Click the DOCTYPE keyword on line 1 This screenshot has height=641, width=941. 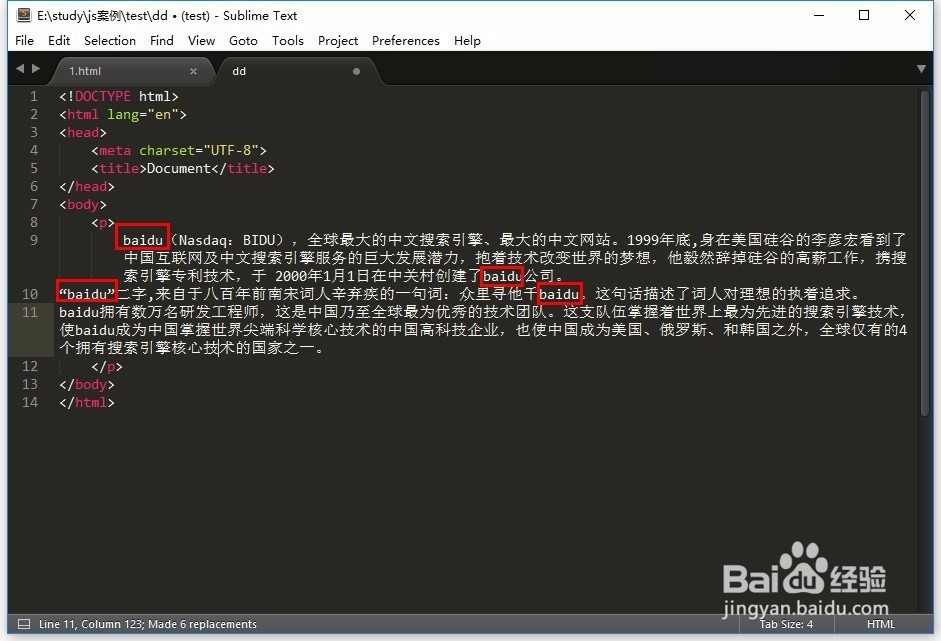(103, 96)
